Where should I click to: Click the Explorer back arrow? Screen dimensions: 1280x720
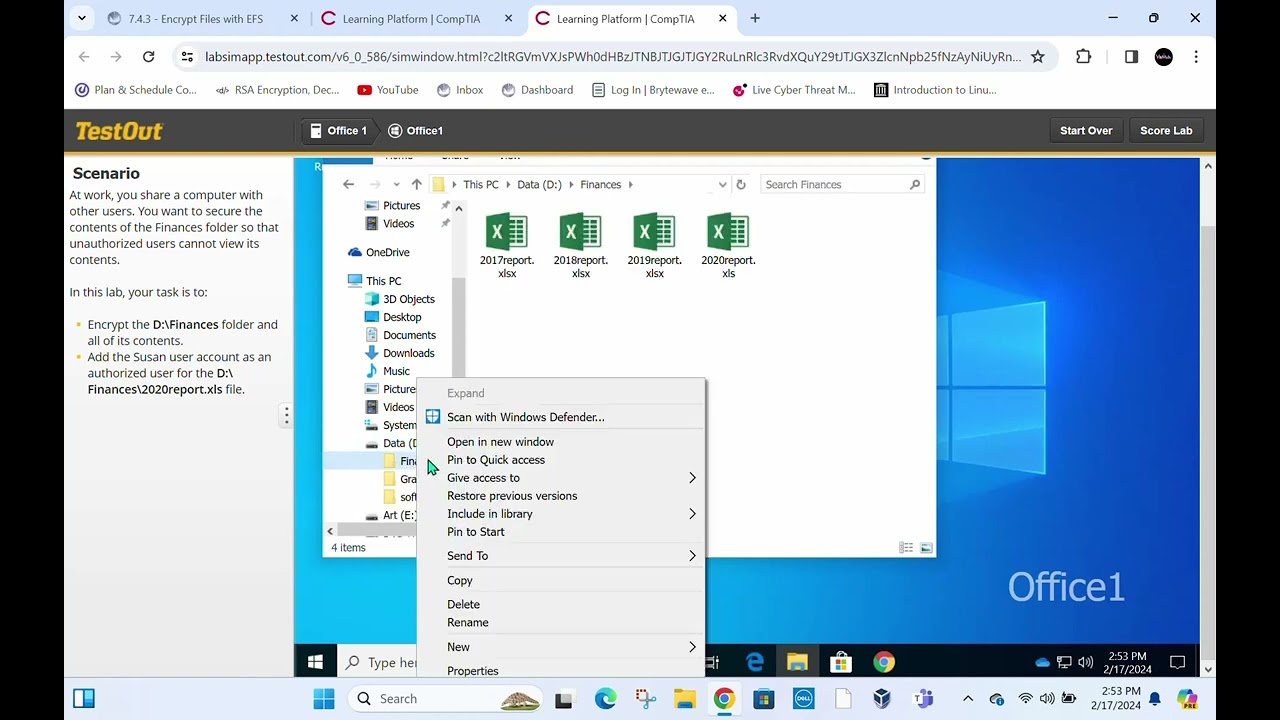coord(348,184)
